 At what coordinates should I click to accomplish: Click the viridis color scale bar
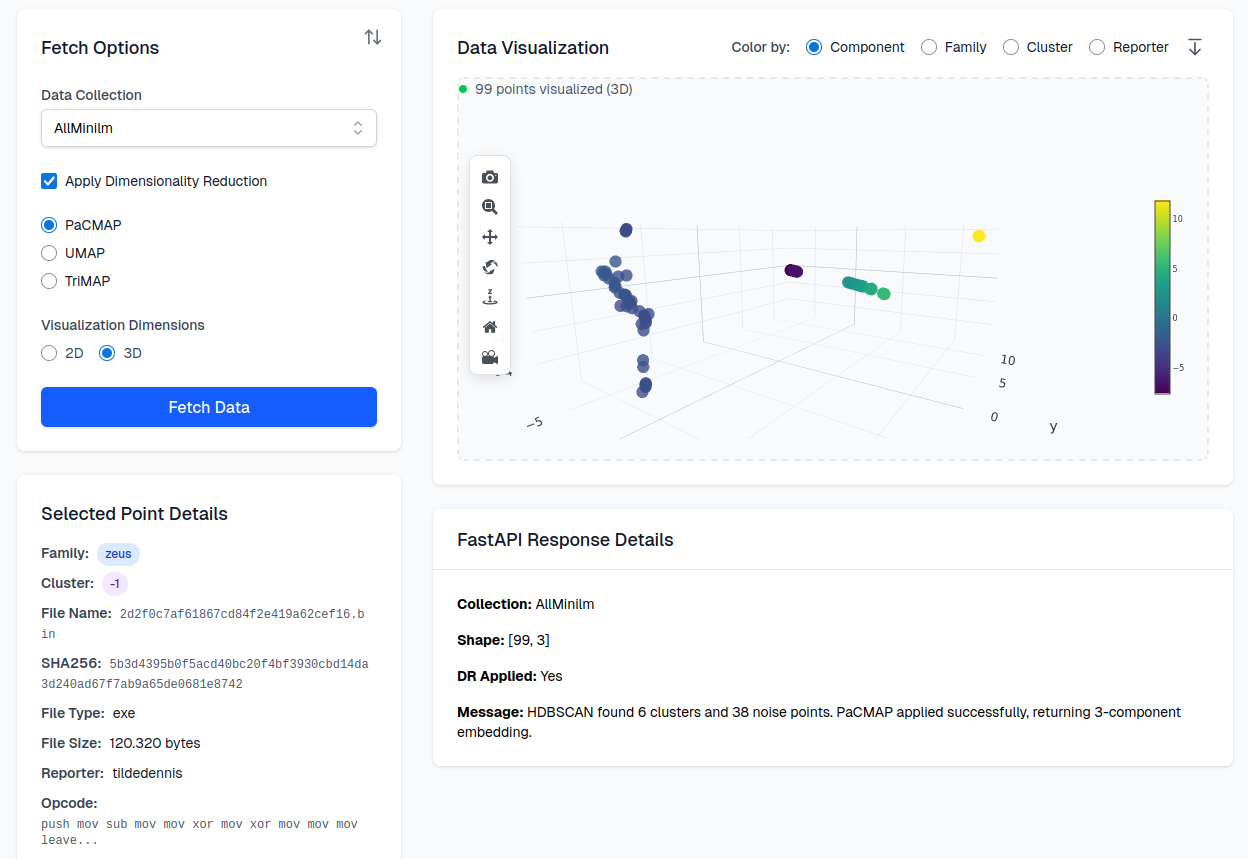(x=1162, y=297)
